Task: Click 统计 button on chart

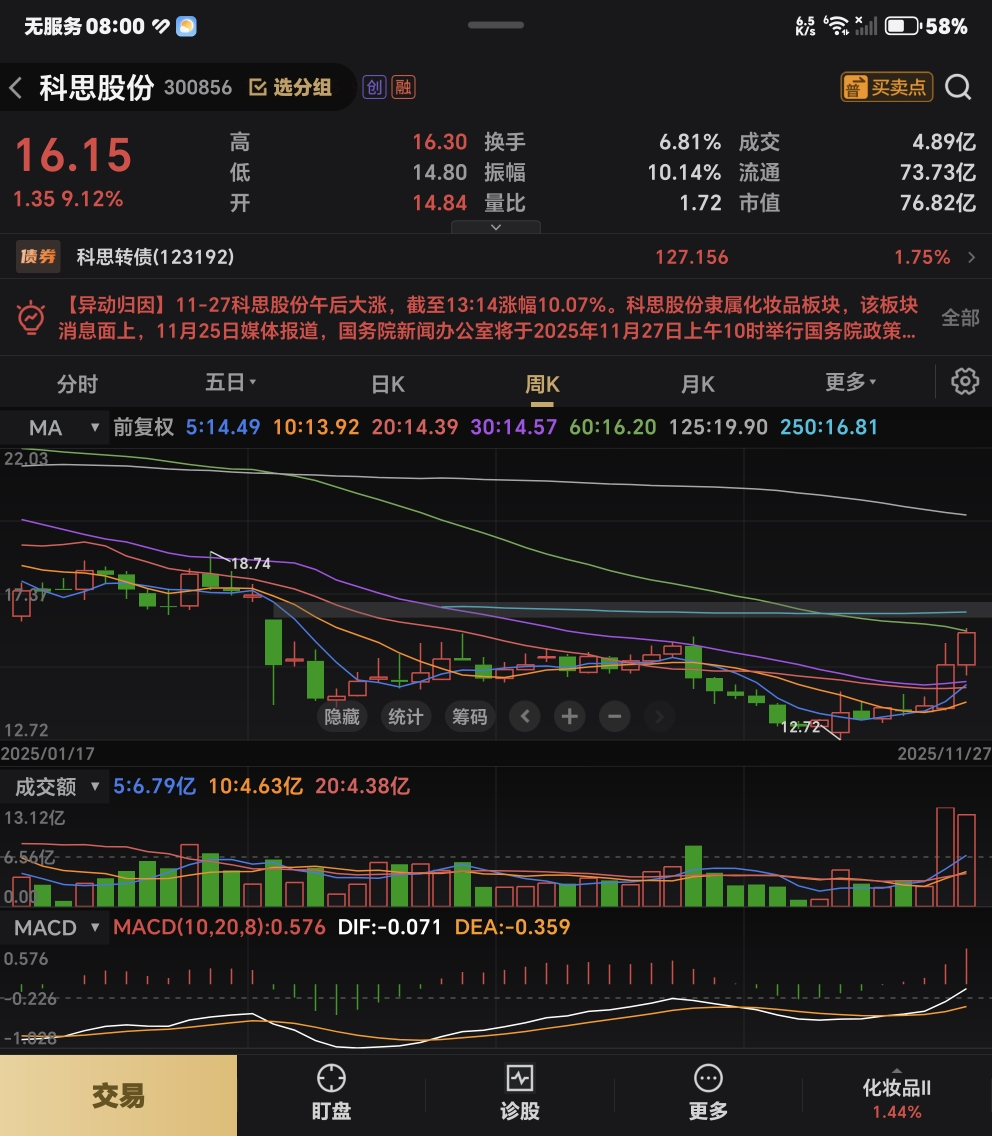Action: [x=406, y=717]
